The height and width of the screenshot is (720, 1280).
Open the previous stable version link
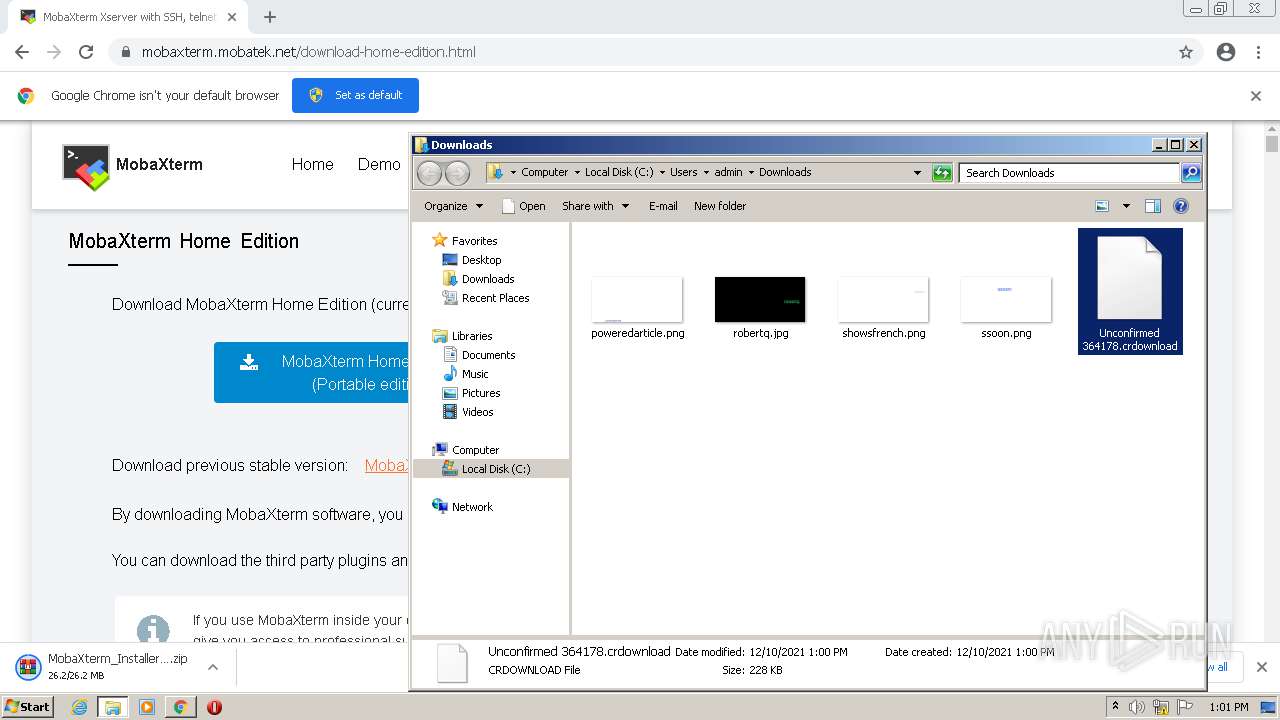coord(386,465)
